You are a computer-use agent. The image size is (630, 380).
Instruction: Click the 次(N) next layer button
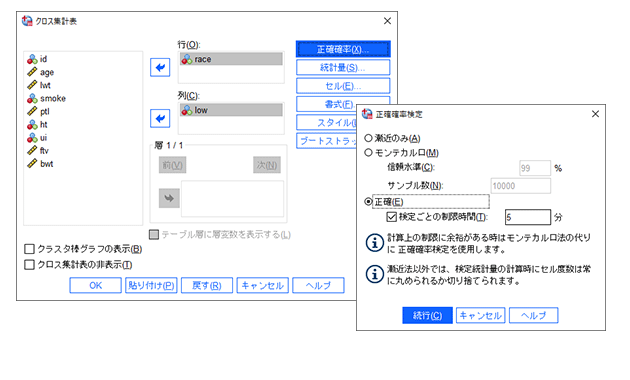(x=267, y=165)
